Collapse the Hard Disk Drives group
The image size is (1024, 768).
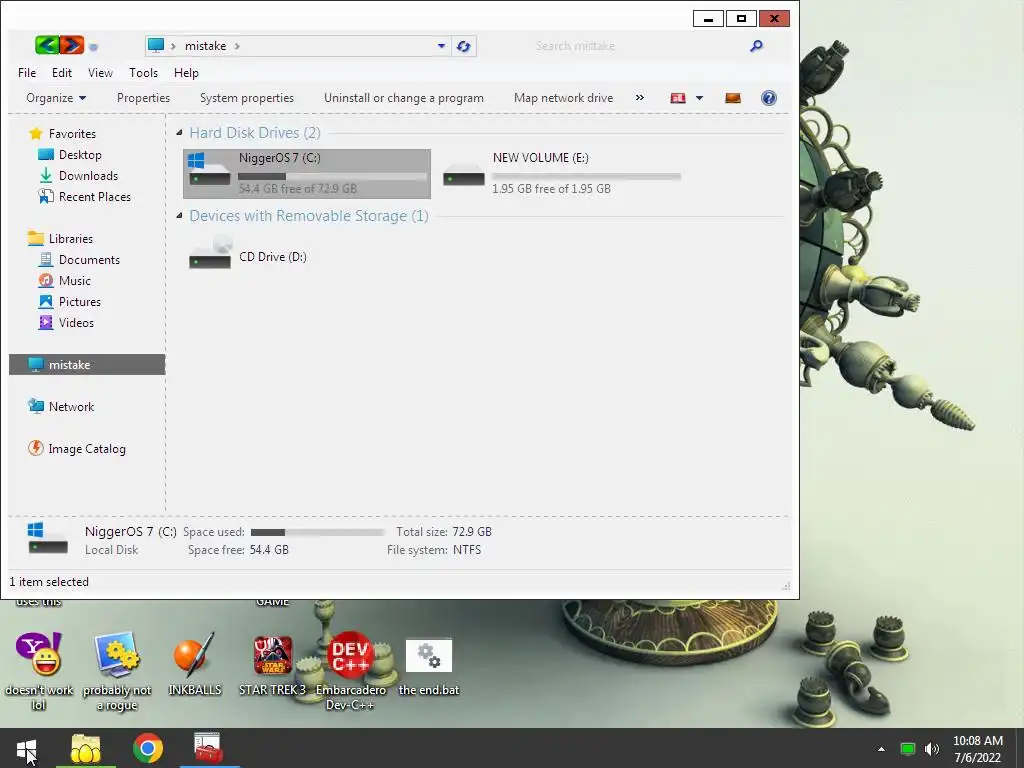pos(180,133)
